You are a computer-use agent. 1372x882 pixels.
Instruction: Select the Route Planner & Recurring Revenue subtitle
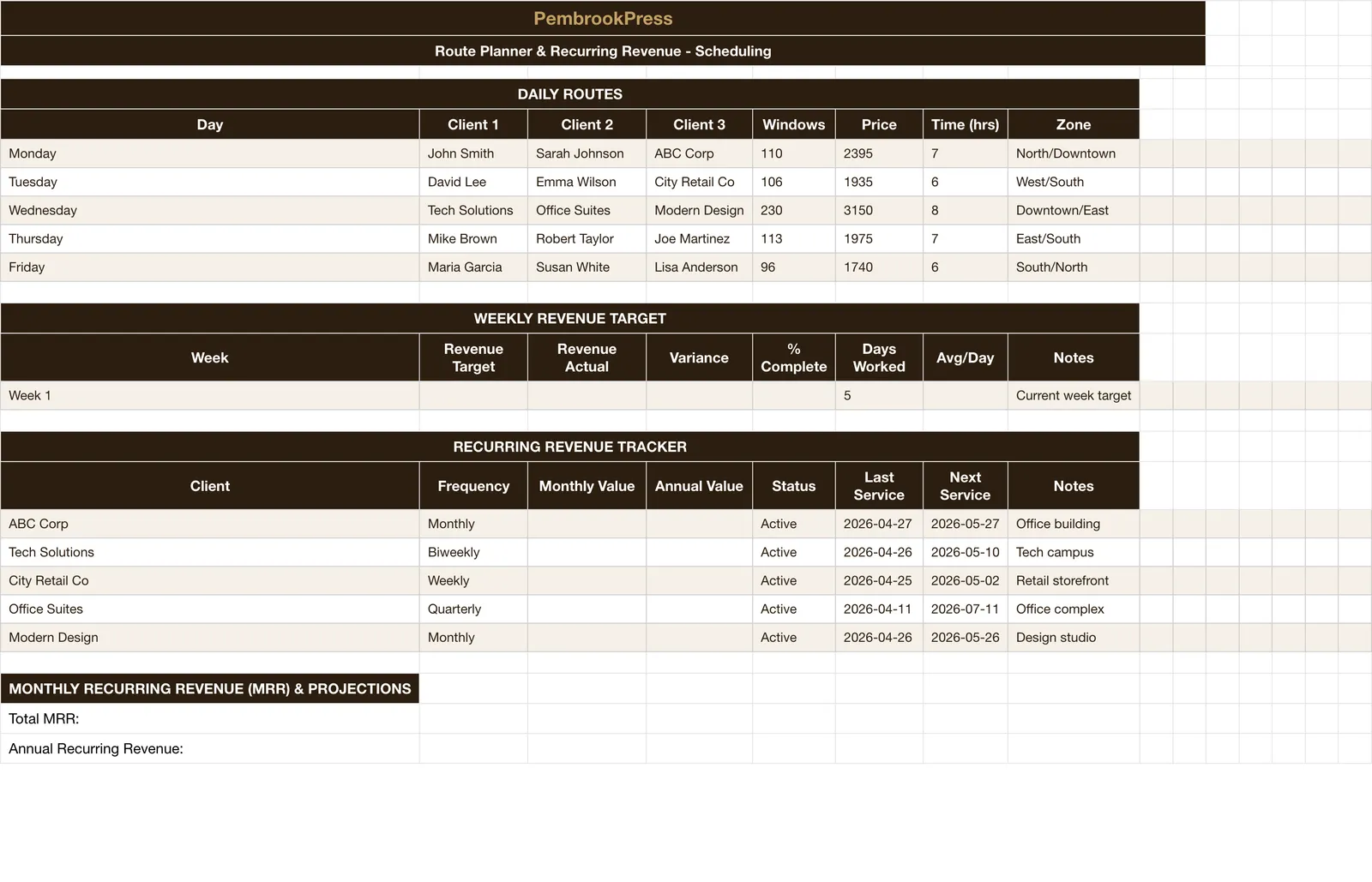pyautogui.click(x=603, y=51)
